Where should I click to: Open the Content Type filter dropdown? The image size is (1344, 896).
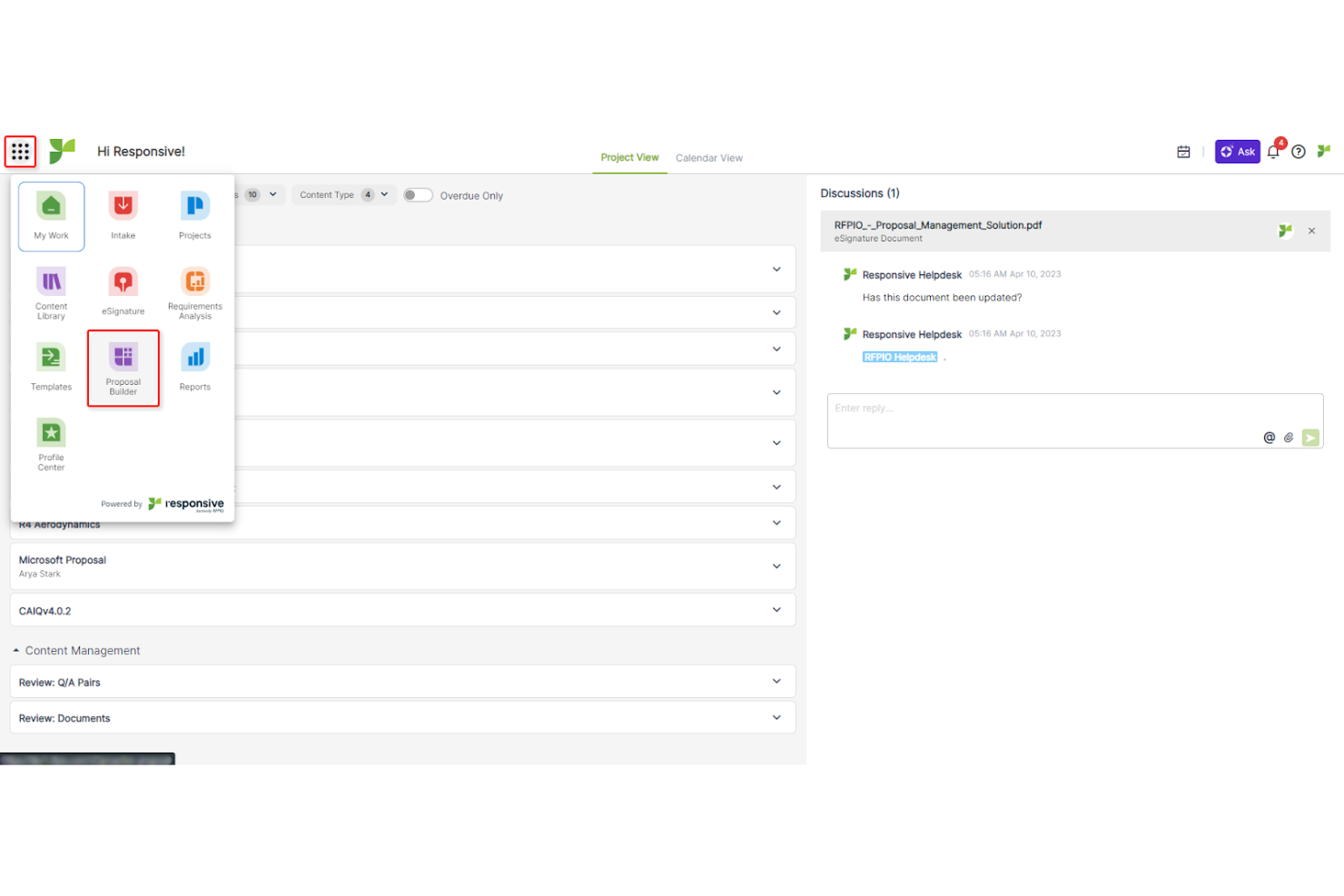coord(343,194)
